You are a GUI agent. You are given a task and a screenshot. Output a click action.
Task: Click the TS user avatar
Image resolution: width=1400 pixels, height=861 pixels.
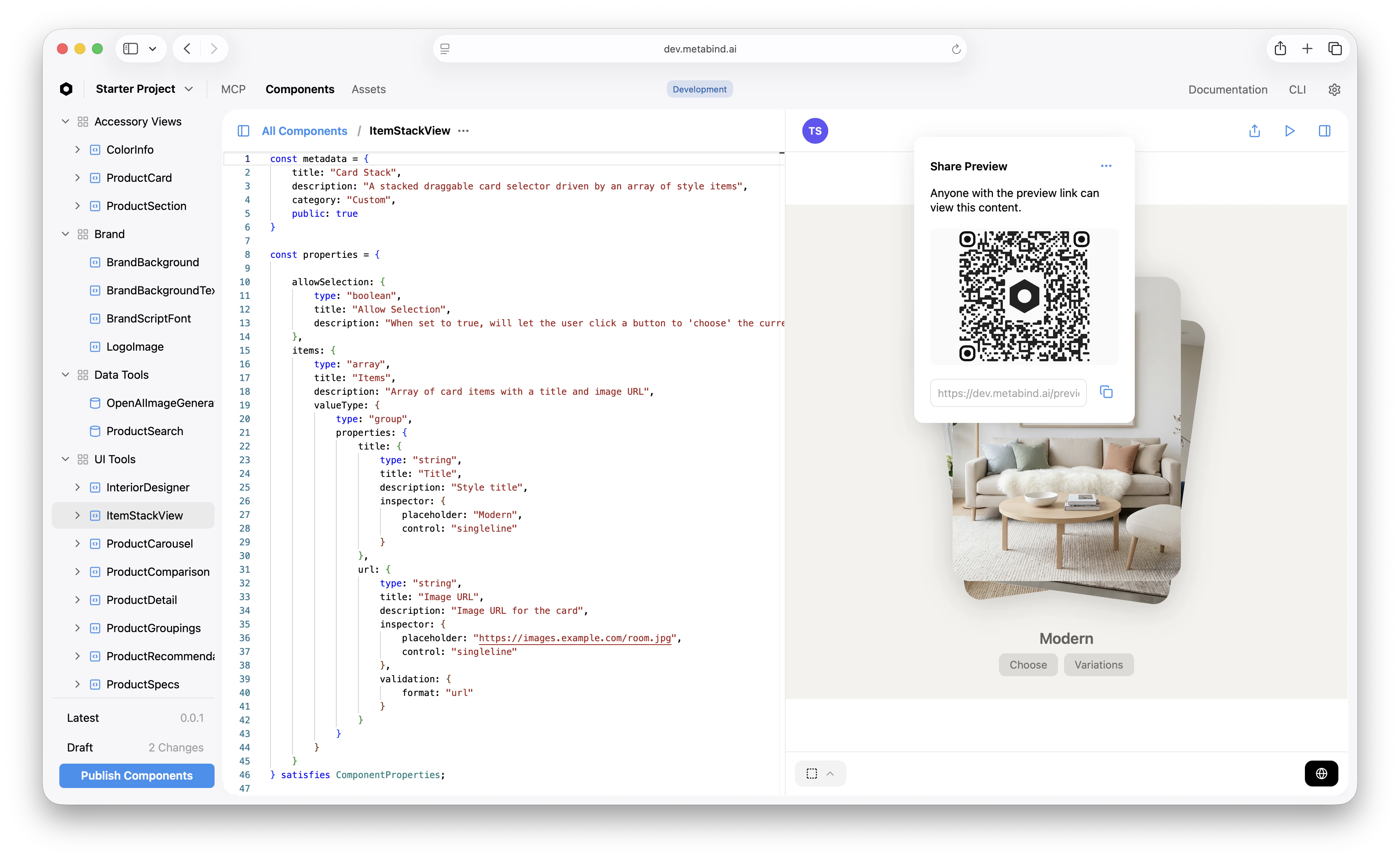815,131
